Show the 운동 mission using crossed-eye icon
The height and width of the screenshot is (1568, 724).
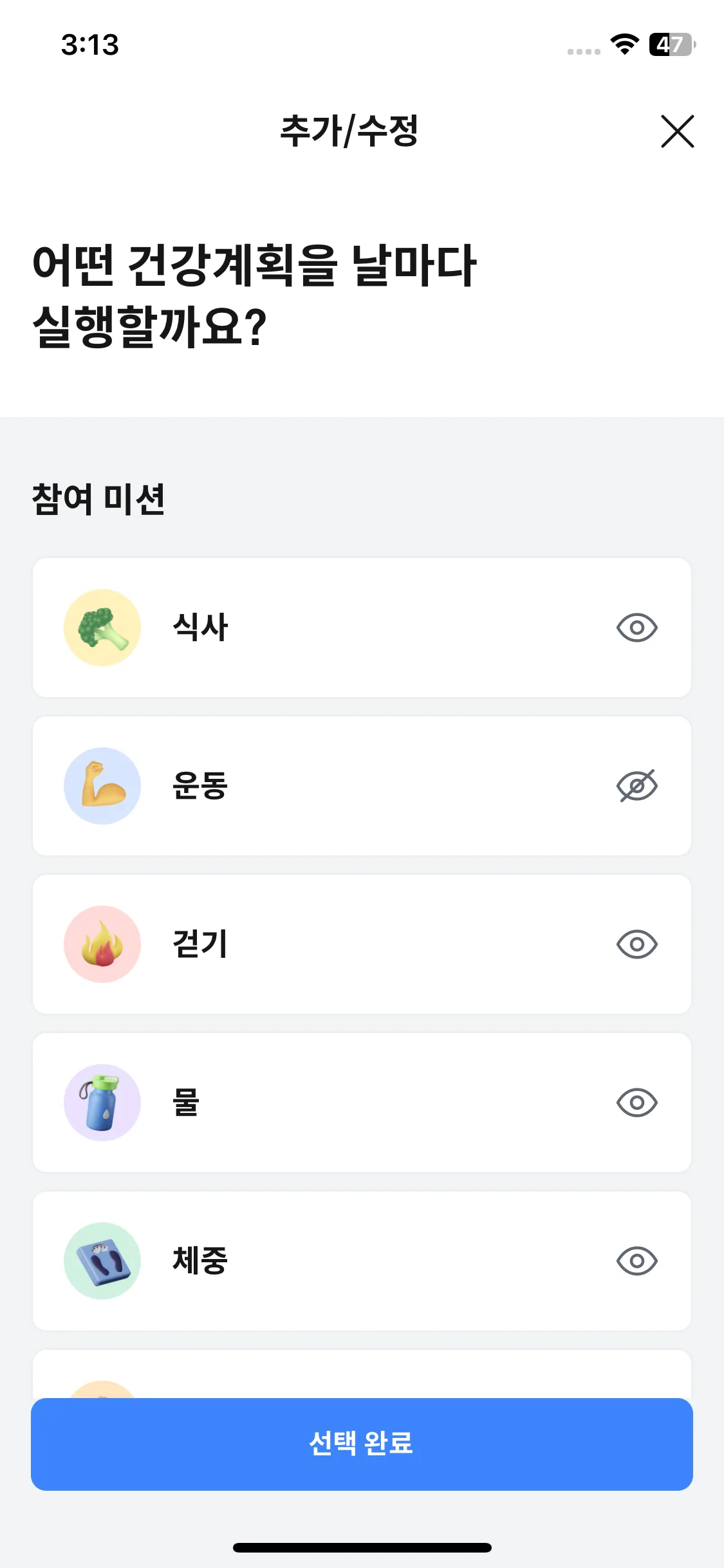pos(636,786)
